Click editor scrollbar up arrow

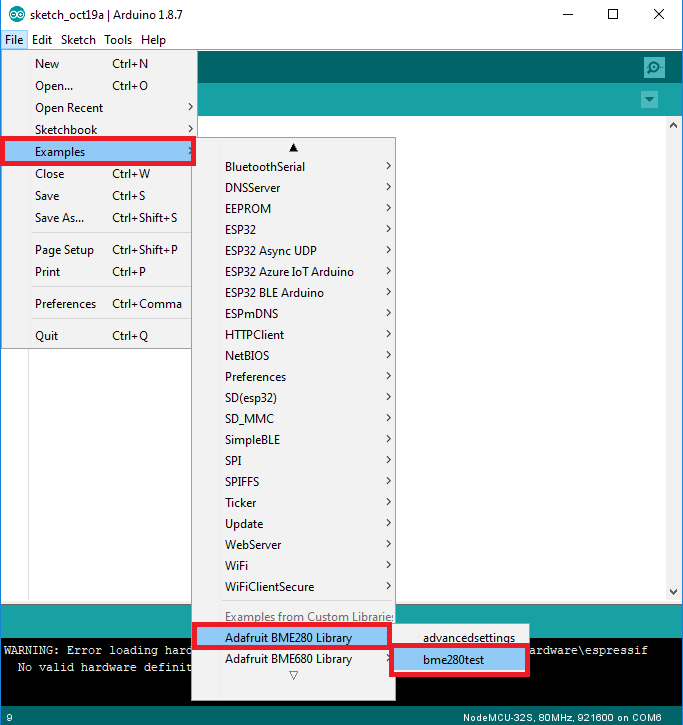pos(673,125)
